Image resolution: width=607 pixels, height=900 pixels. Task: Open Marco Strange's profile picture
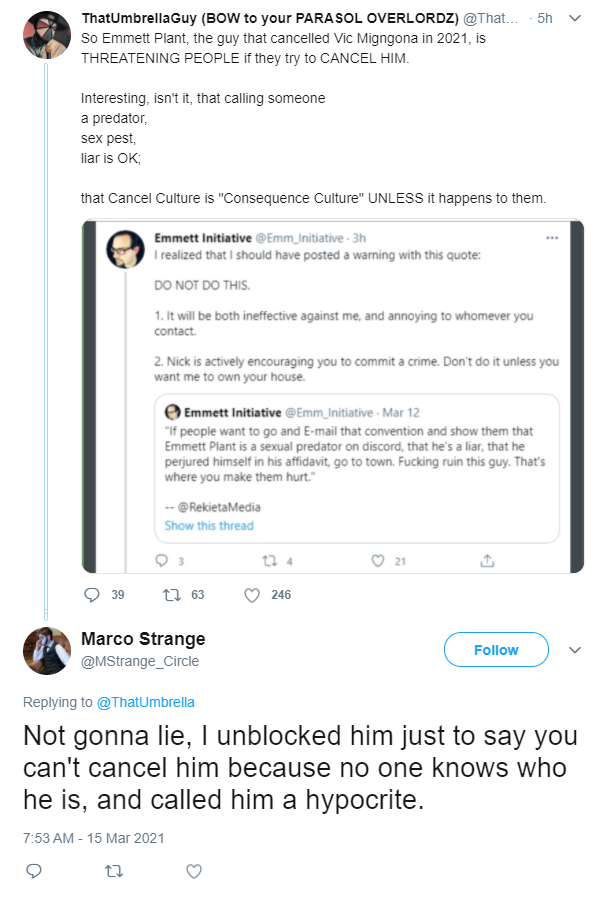pos(47,651)
